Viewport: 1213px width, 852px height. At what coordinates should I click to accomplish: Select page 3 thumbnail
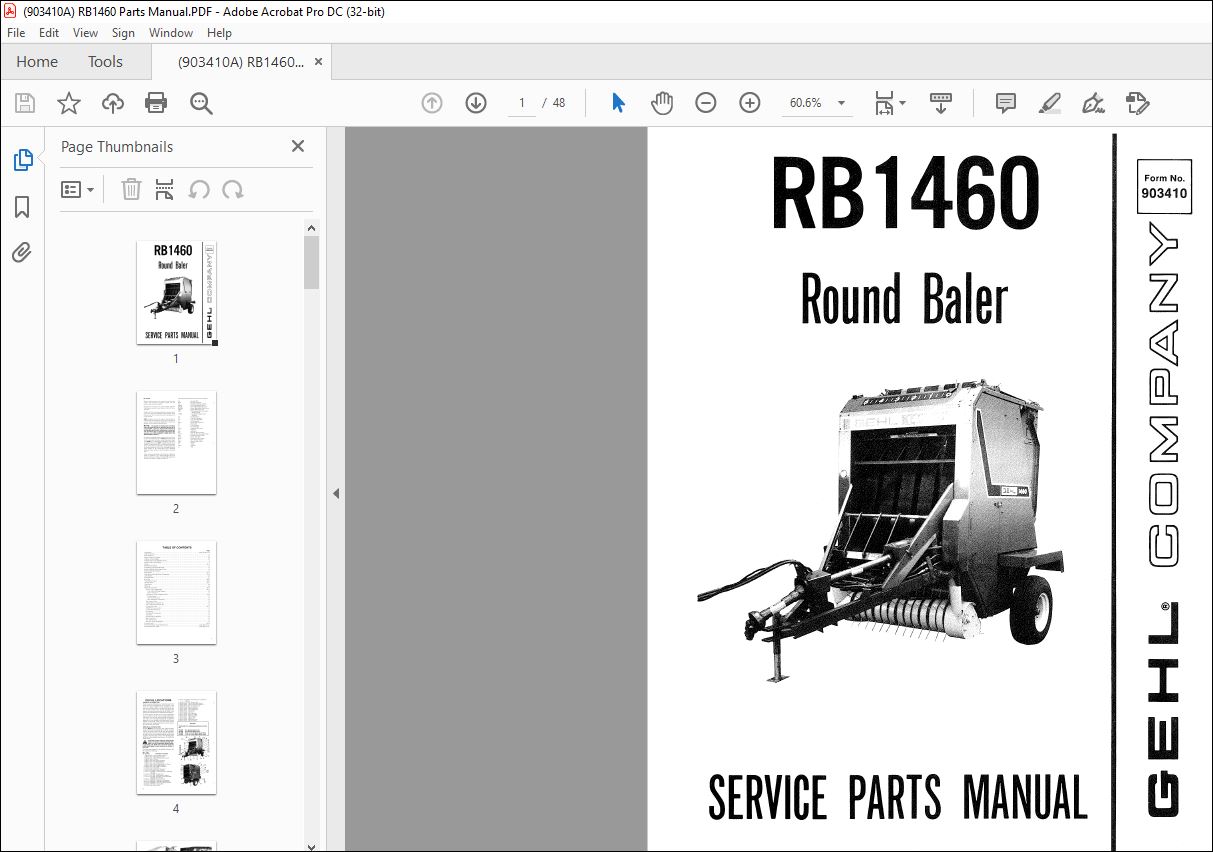pos(176,593)
